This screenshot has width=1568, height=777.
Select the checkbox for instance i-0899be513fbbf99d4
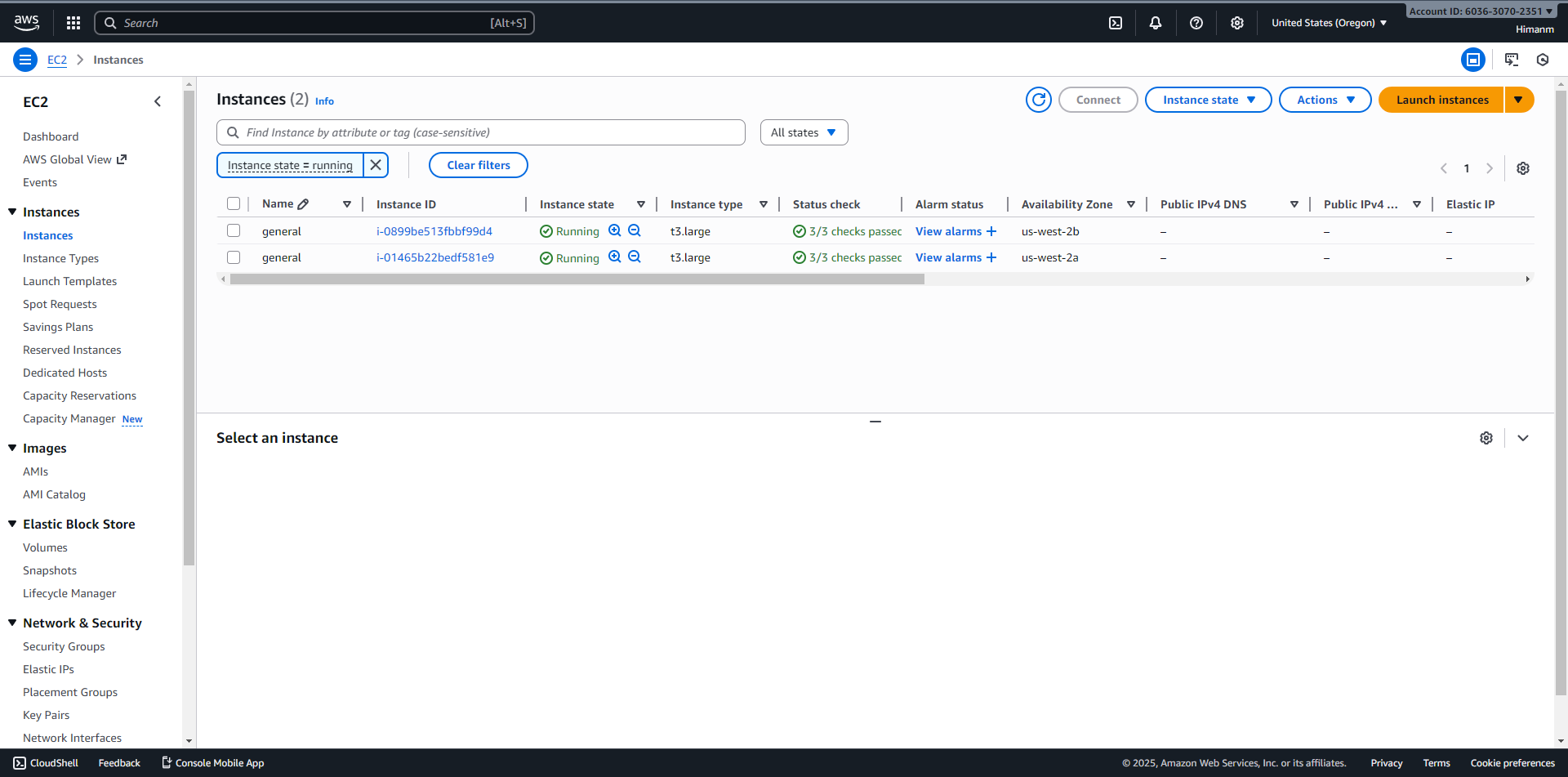point(234,230)
